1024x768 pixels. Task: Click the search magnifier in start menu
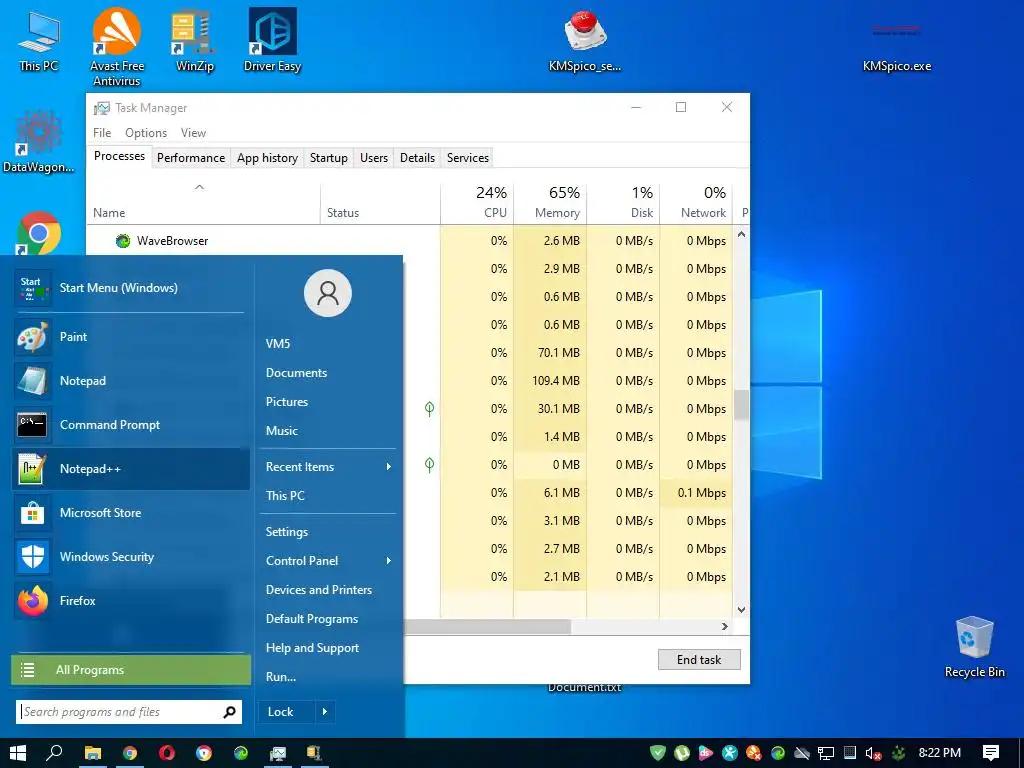[229, 712]
